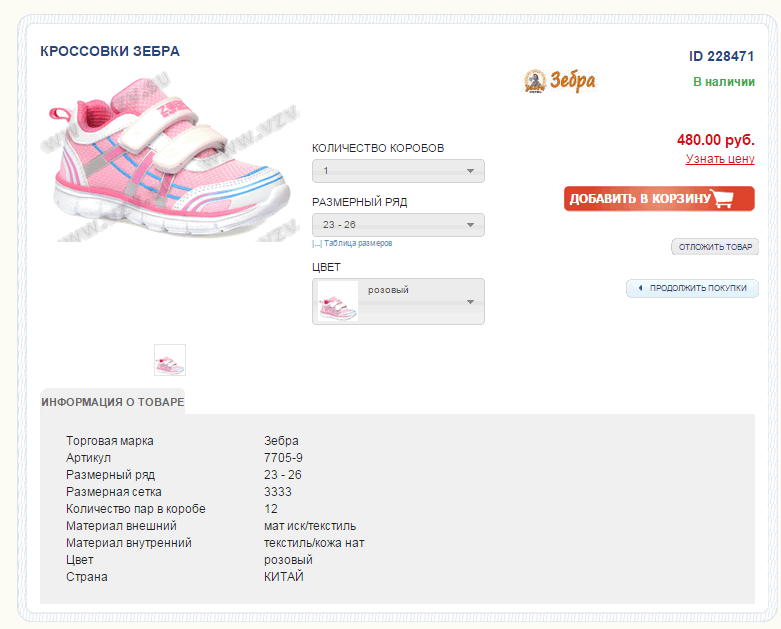Open the Размерный ряд dropdown showing 23 - 26

pyautogui.click(x=398, y=225)
